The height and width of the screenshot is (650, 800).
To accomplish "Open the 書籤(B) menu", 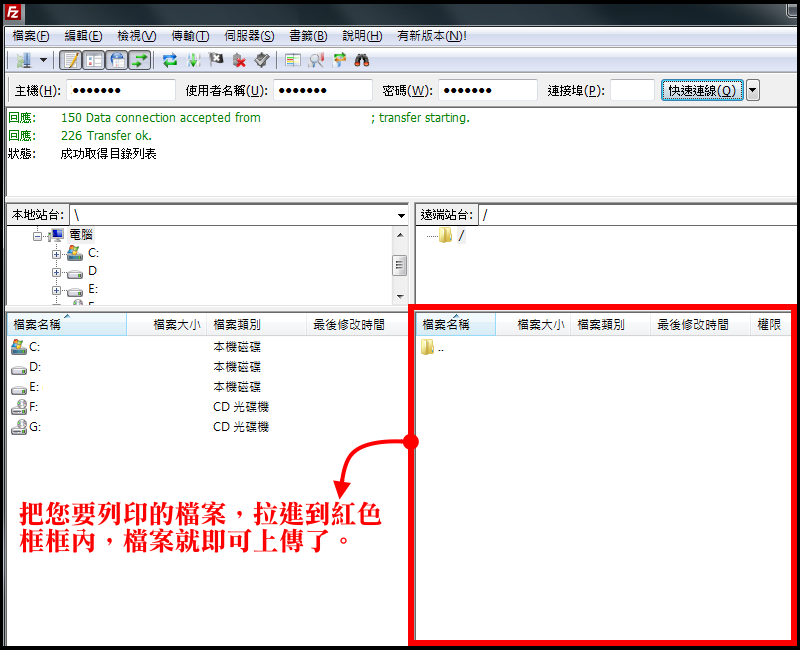I will [306, 36].
